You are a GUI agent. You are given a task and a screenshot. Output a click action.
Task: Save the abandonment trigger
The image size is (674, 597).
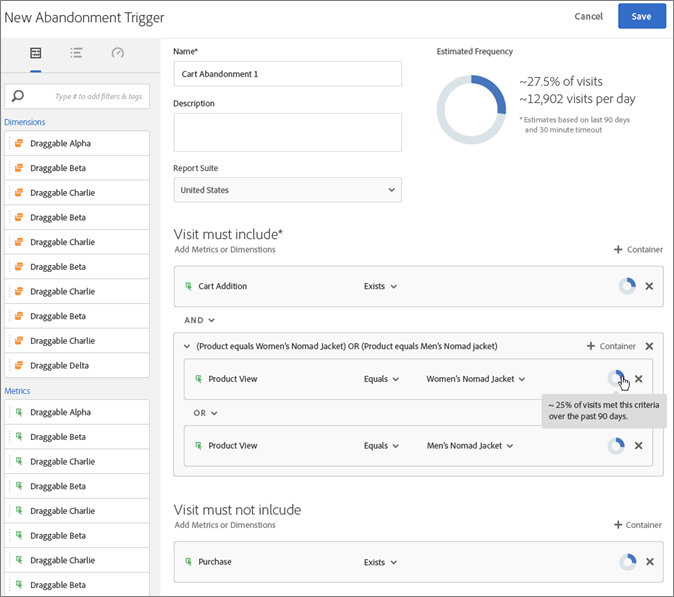click(642, 16)
